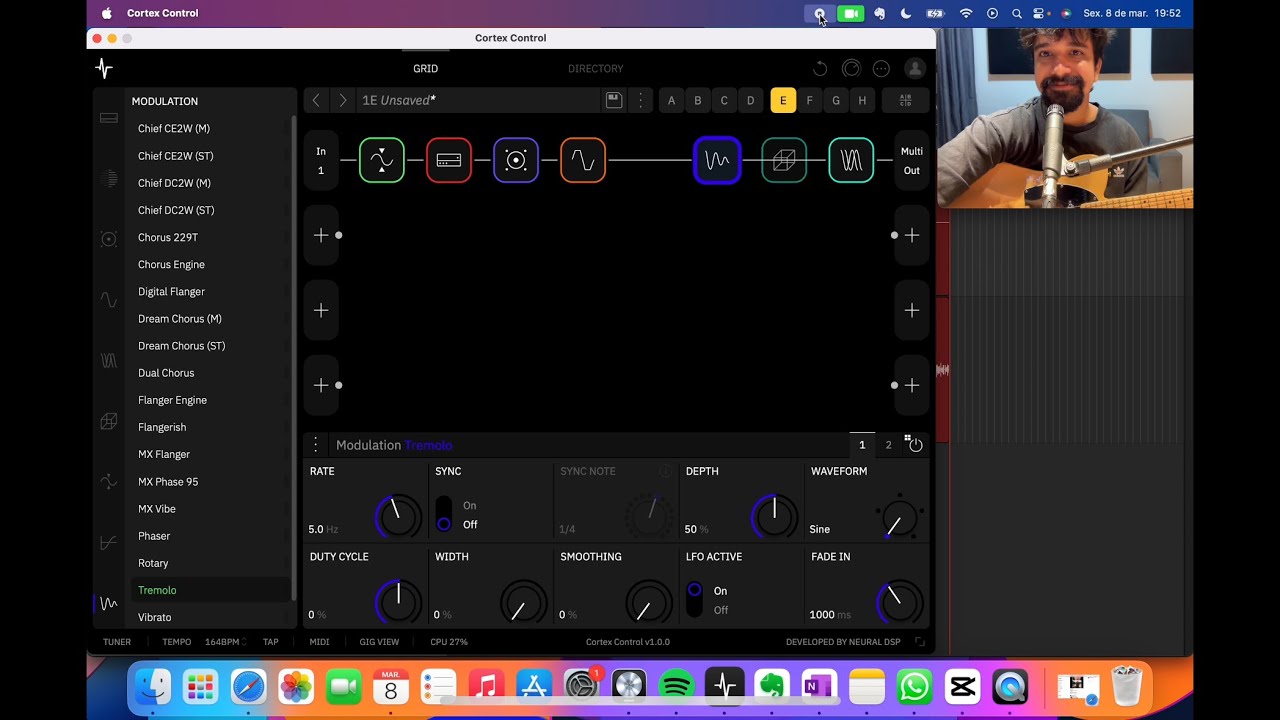Save the preset with the floppy disk icon
This screenshot has width=1280, height=720.
(614, 100)
